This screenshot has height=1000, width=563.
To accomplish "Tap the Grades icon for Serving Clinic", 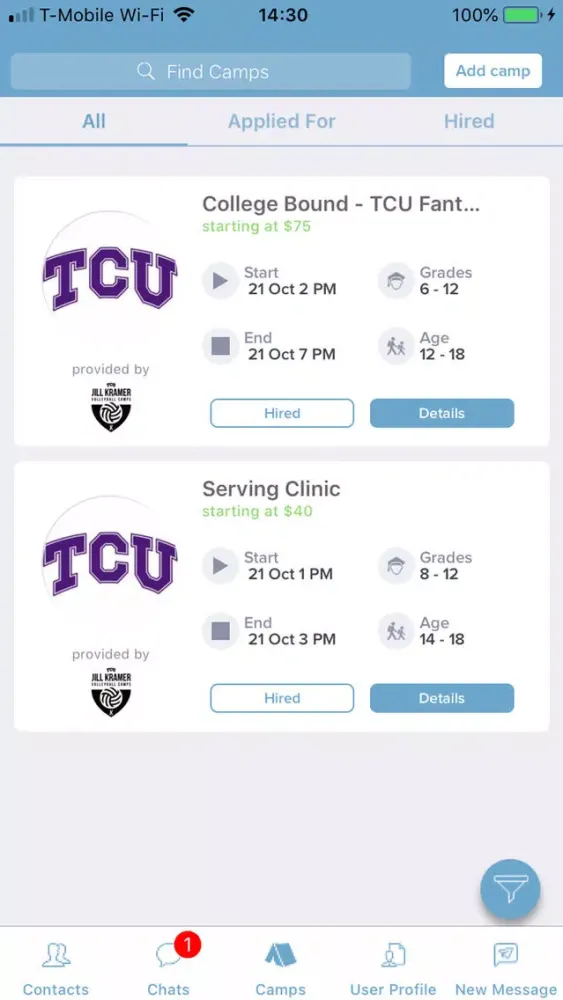I will [x=396, y=566].
